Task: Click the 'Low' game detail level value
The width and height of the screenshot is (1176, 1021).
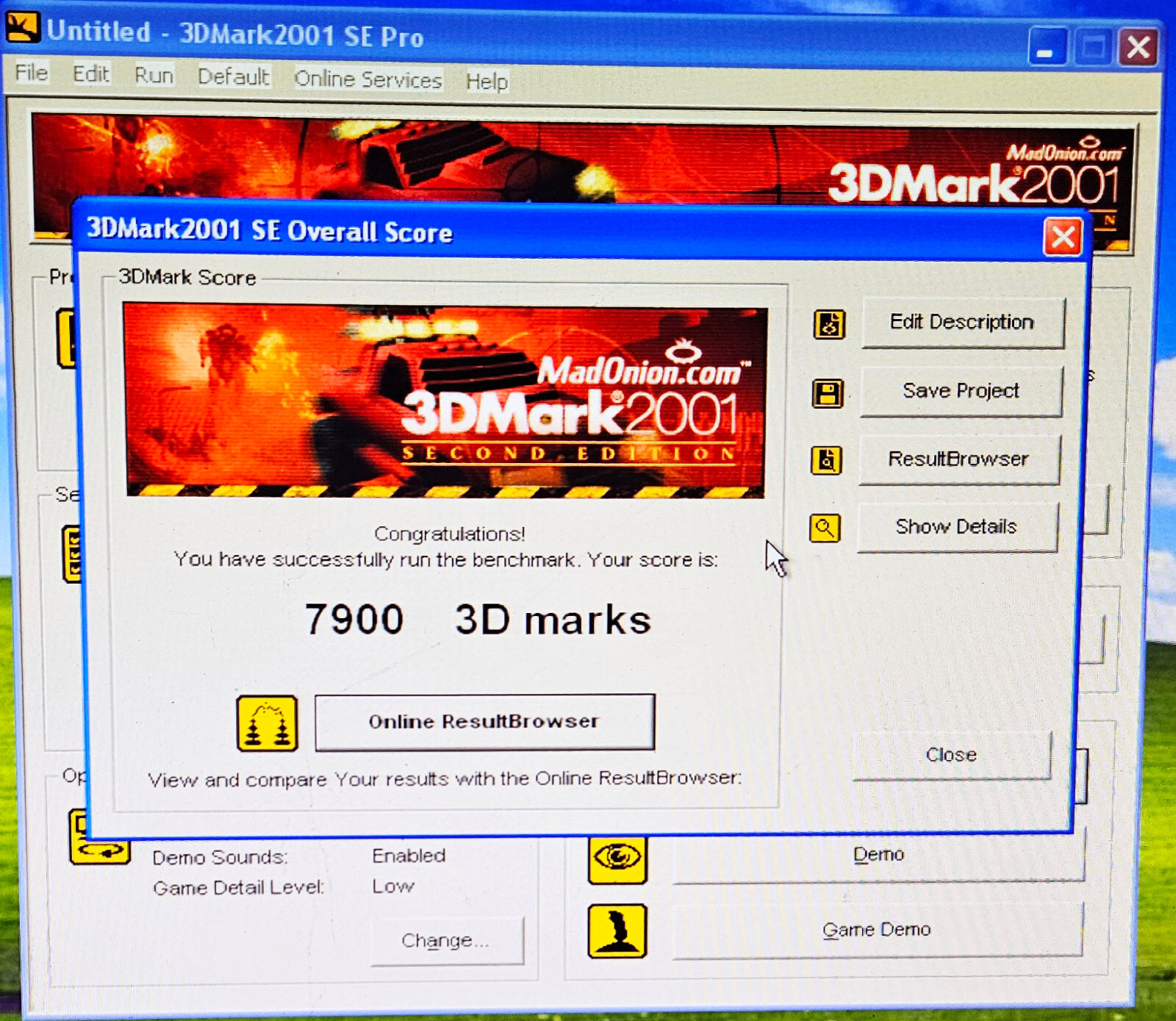Action: [392, 886]
